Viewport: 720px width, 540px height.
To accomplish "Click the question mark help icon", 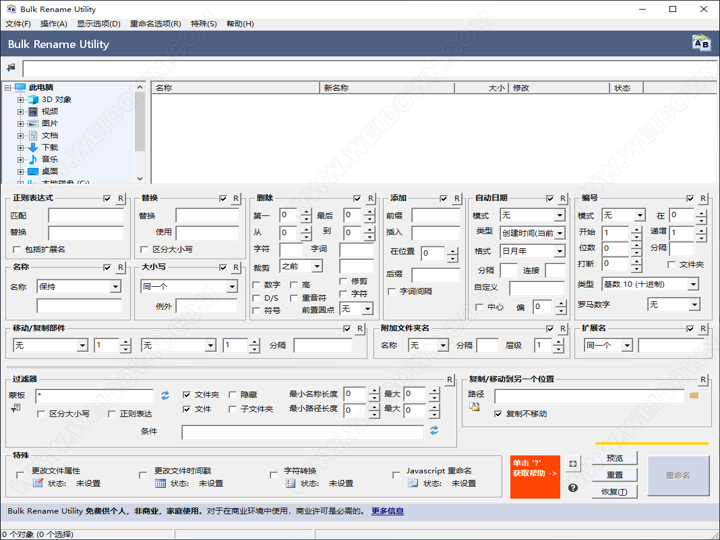I will click(573, 488).
